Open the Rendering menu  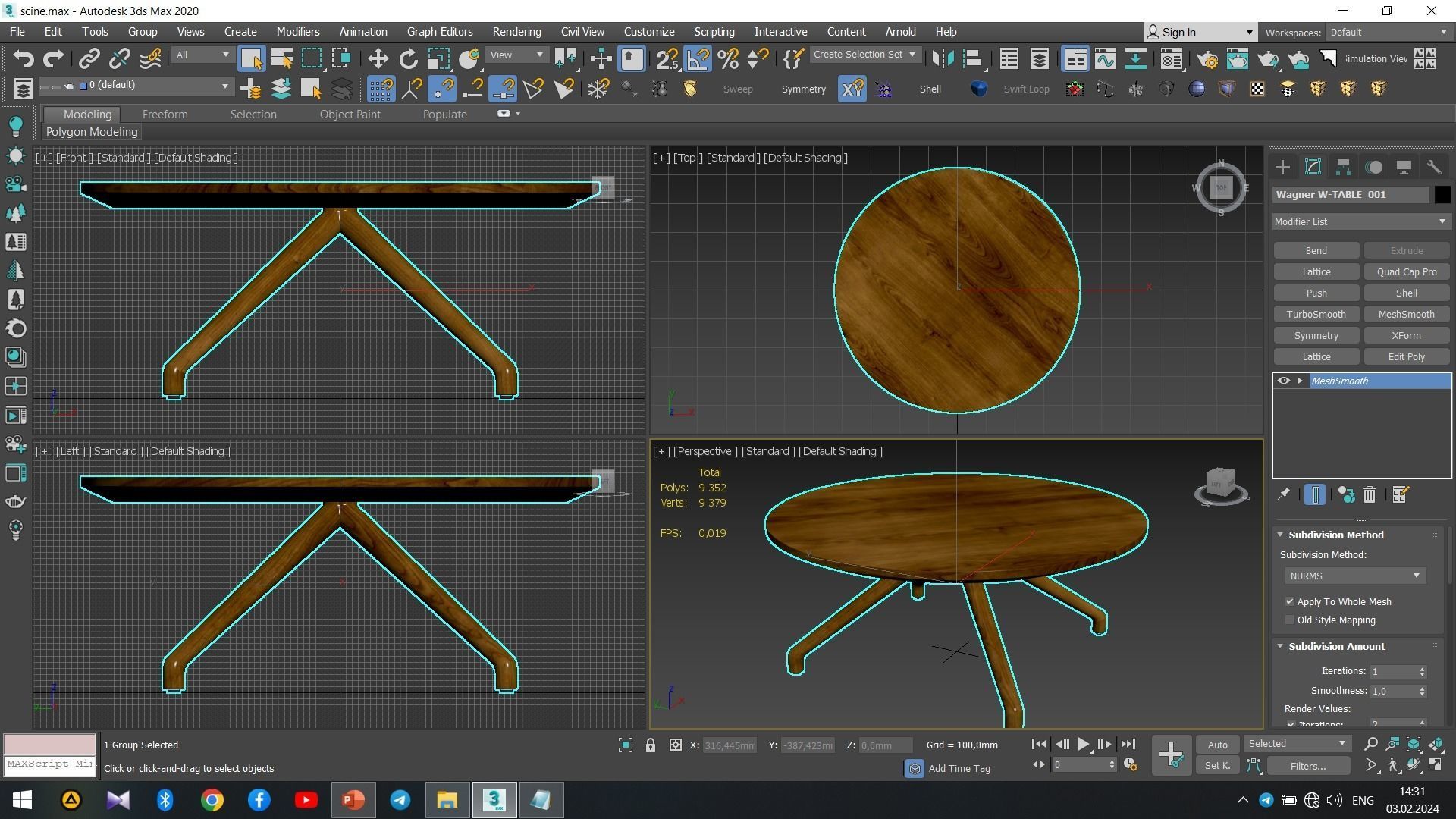[516, 32]
